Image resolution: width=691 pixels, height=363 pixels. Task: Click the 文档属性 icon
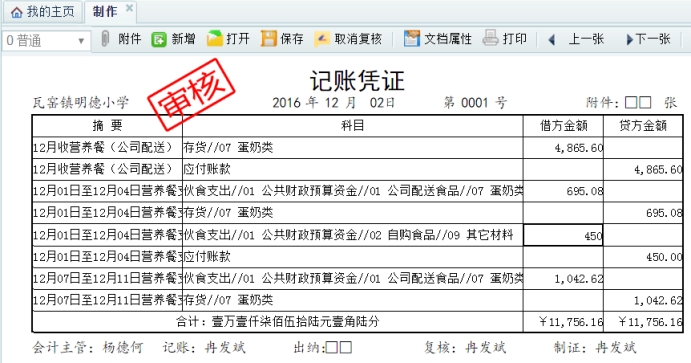pos(412,39)
